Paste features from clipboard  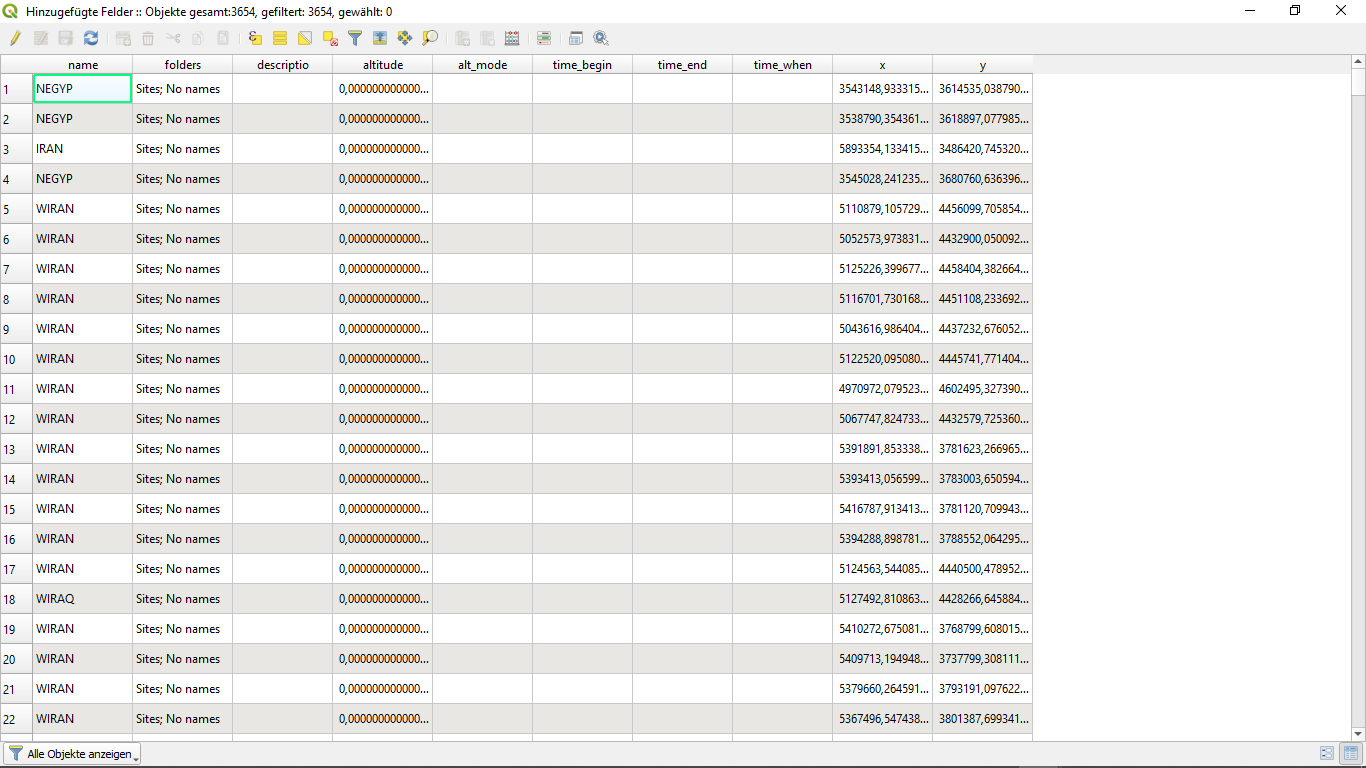(223, 38)
